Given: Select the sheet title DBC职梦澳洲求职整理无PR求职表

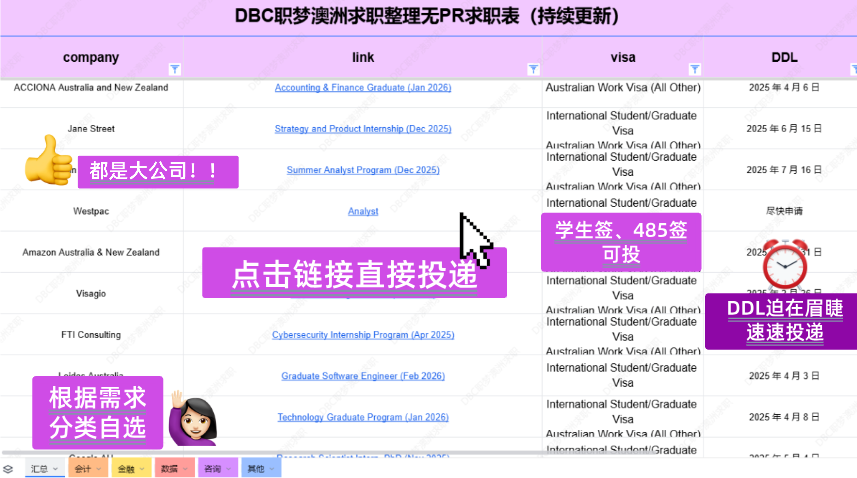Looking at the screenshot, I should 427,16.
